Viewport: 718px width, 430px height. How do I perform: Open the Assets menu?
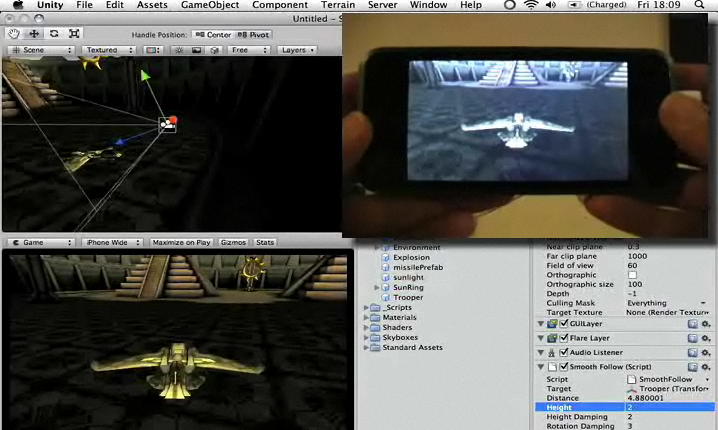(x=152, y=5)
